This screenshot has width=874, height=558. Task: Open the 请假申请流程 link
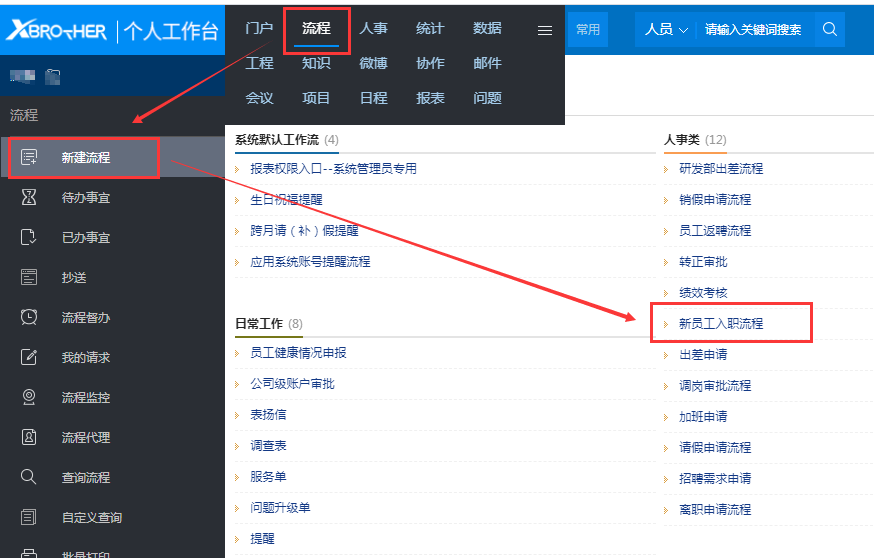714,447
